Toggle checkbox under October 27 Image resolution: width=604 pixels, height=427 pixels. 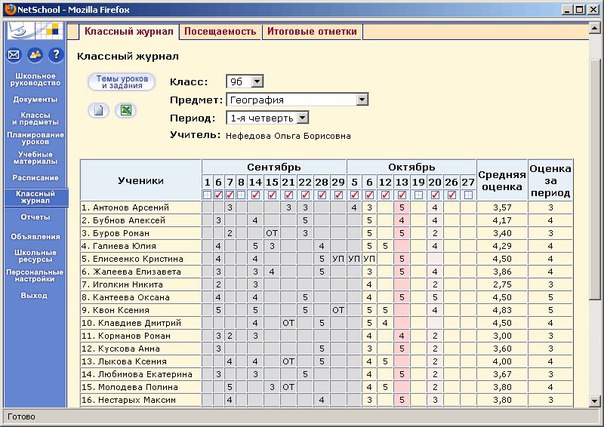tap(468, 195)
